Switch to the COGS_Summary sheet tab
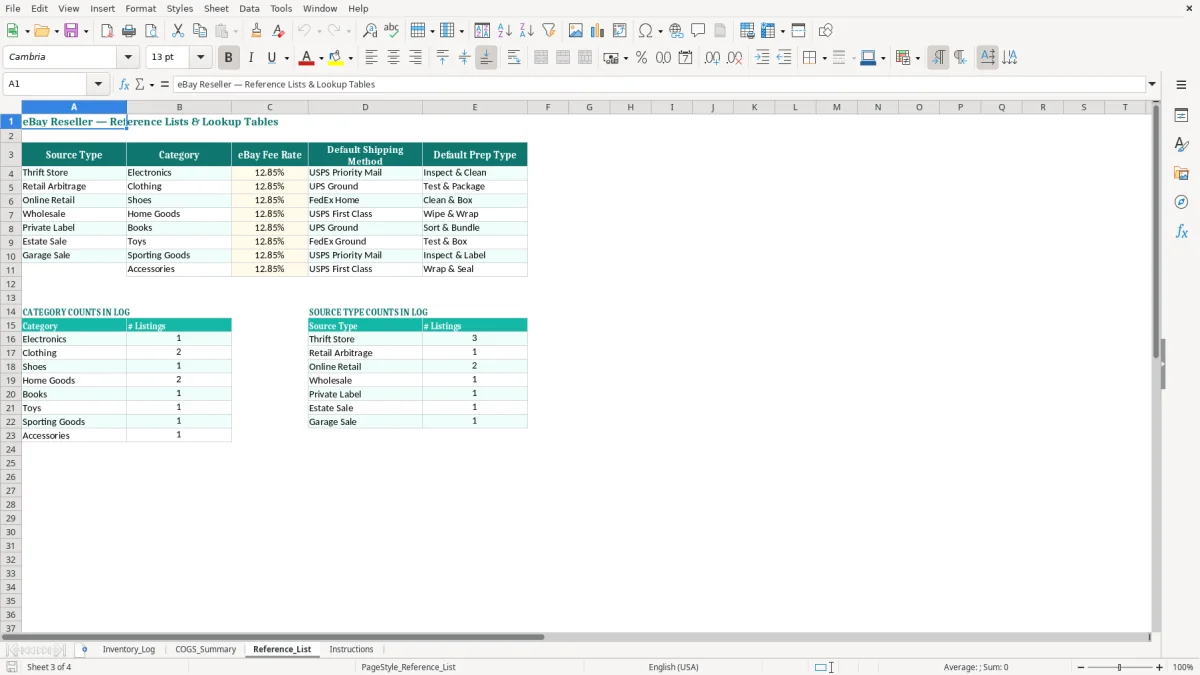1200x675 pixels. pyautogui.click(x=206, y=649)
